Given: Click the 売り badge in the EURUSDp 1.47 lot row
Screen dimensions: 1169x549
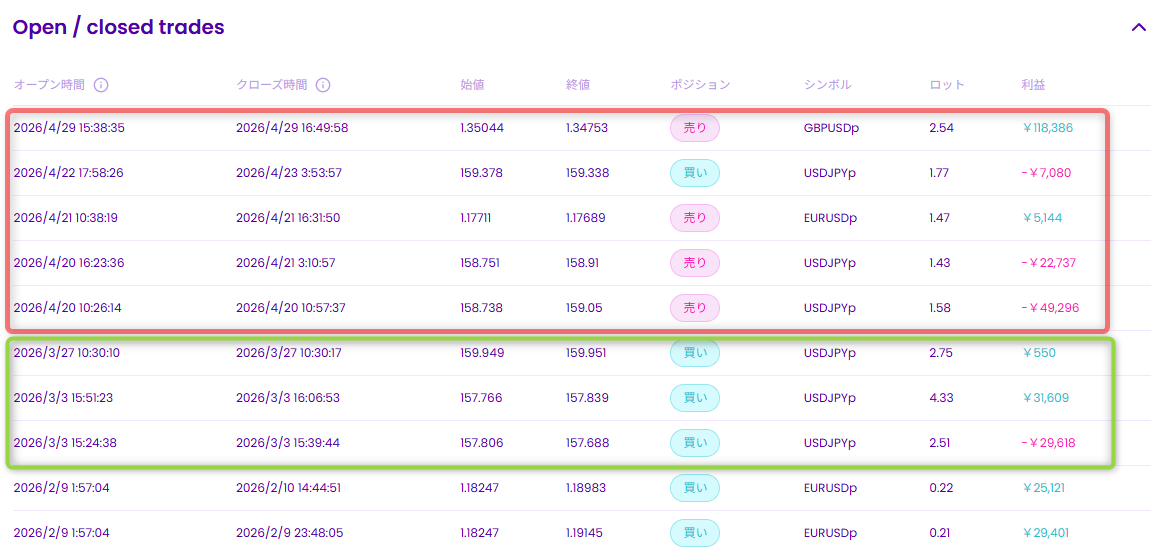Looking at the screenshot, I should coord(695,218).
